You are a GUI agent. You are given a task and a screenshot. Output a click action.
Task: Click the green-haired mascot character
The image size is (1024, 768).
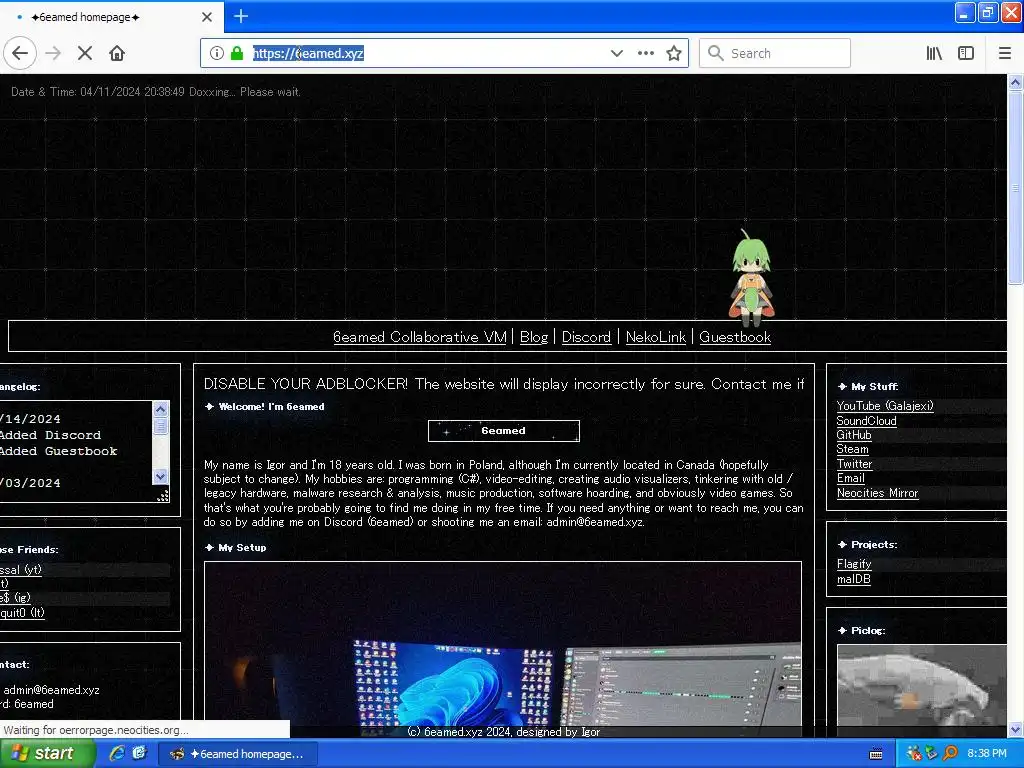pyautogui.click(x=751, y=278)
